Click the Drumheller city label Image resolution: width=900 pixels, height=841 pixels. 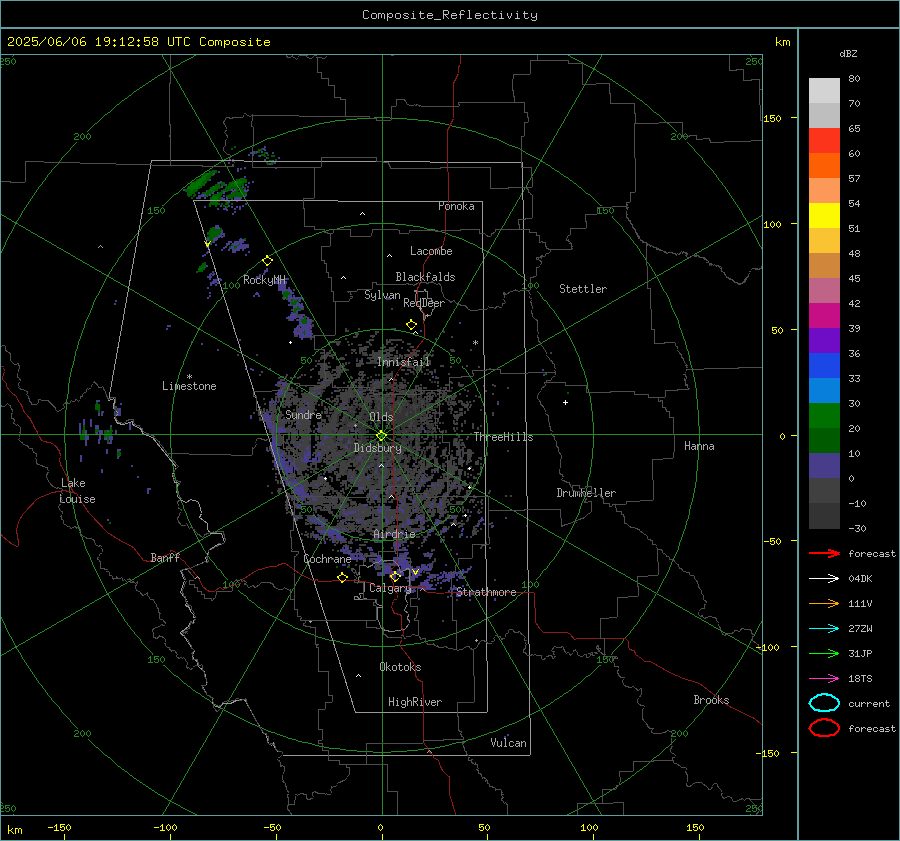586,493
